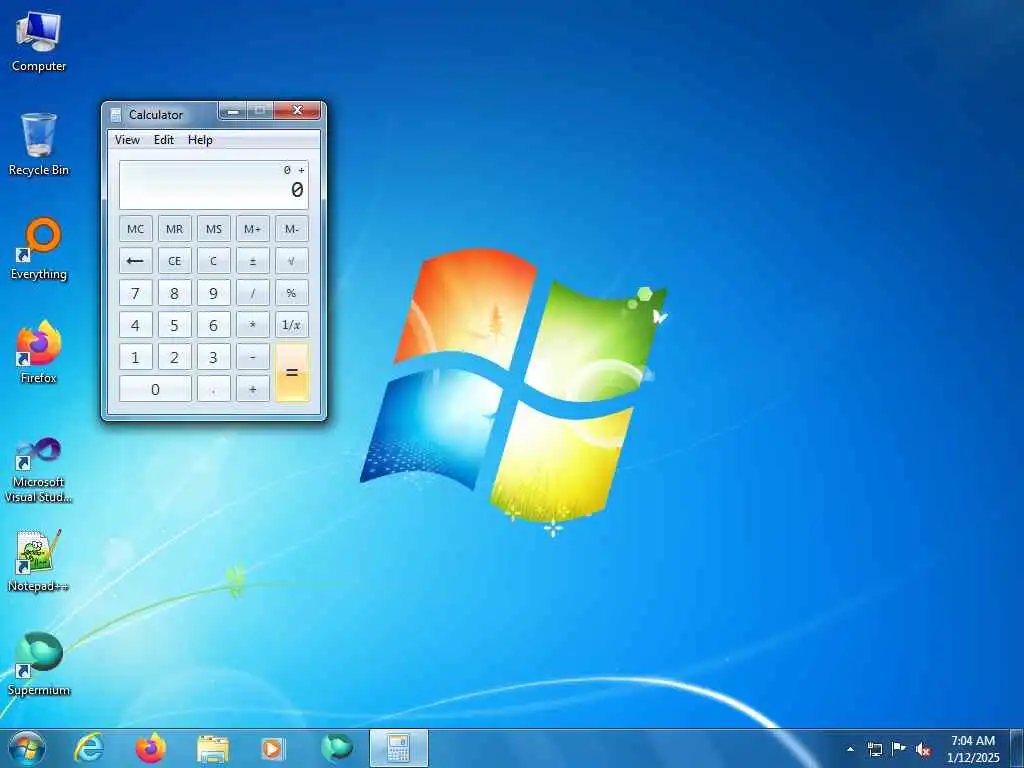Click the 2 key
Screen dimensions: 1024x768
[x=174, y=357]
